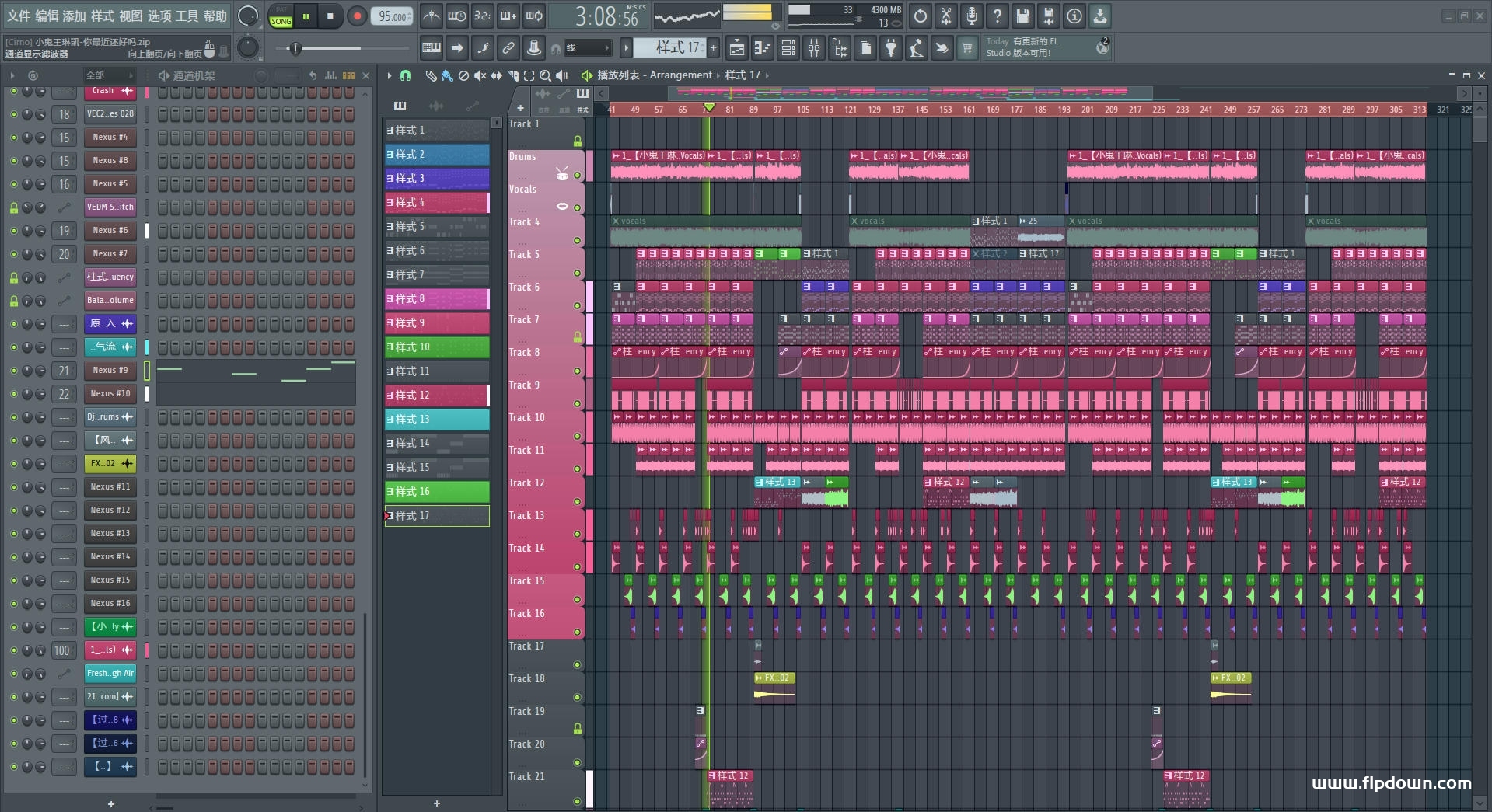Viewport: 1492px width, 812px height.
Task: Open the 工具 menu
Action: (x=187, y=16)
